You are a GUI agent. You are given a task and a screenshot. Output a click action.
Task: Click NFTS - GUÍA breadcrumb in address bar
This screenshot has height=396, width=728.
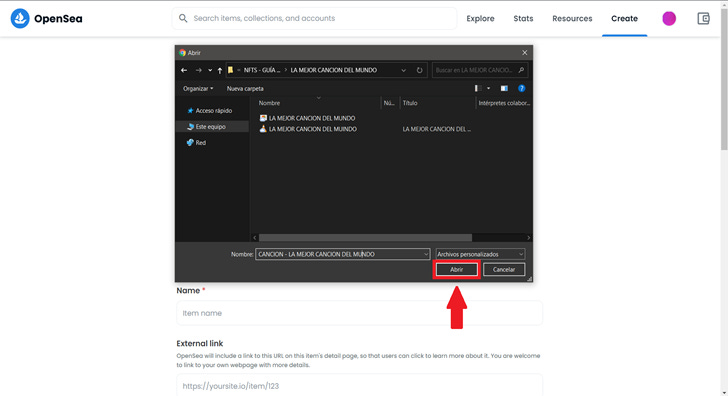click(x=262, y=70)
